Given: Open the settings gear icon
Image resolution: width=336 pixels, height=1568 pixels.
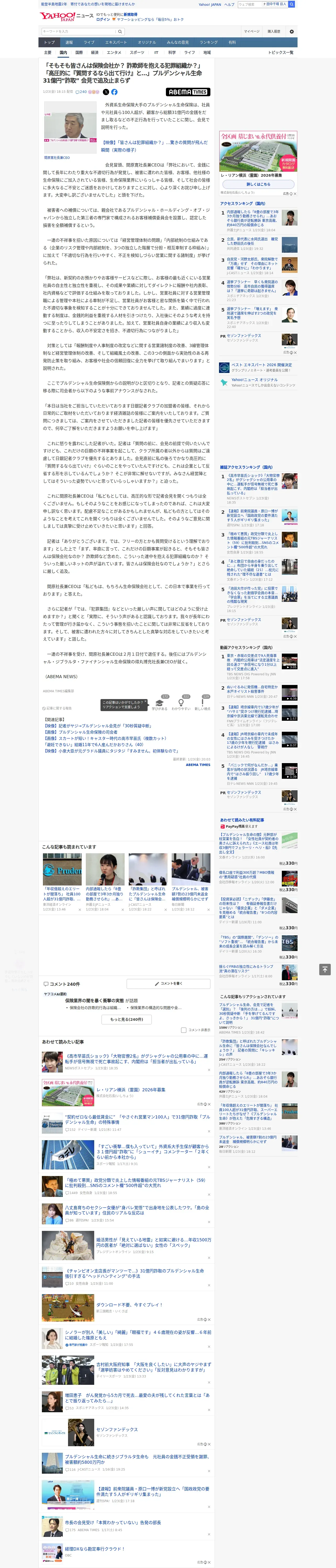Looking at the screenshot, I should pos(292,32).
